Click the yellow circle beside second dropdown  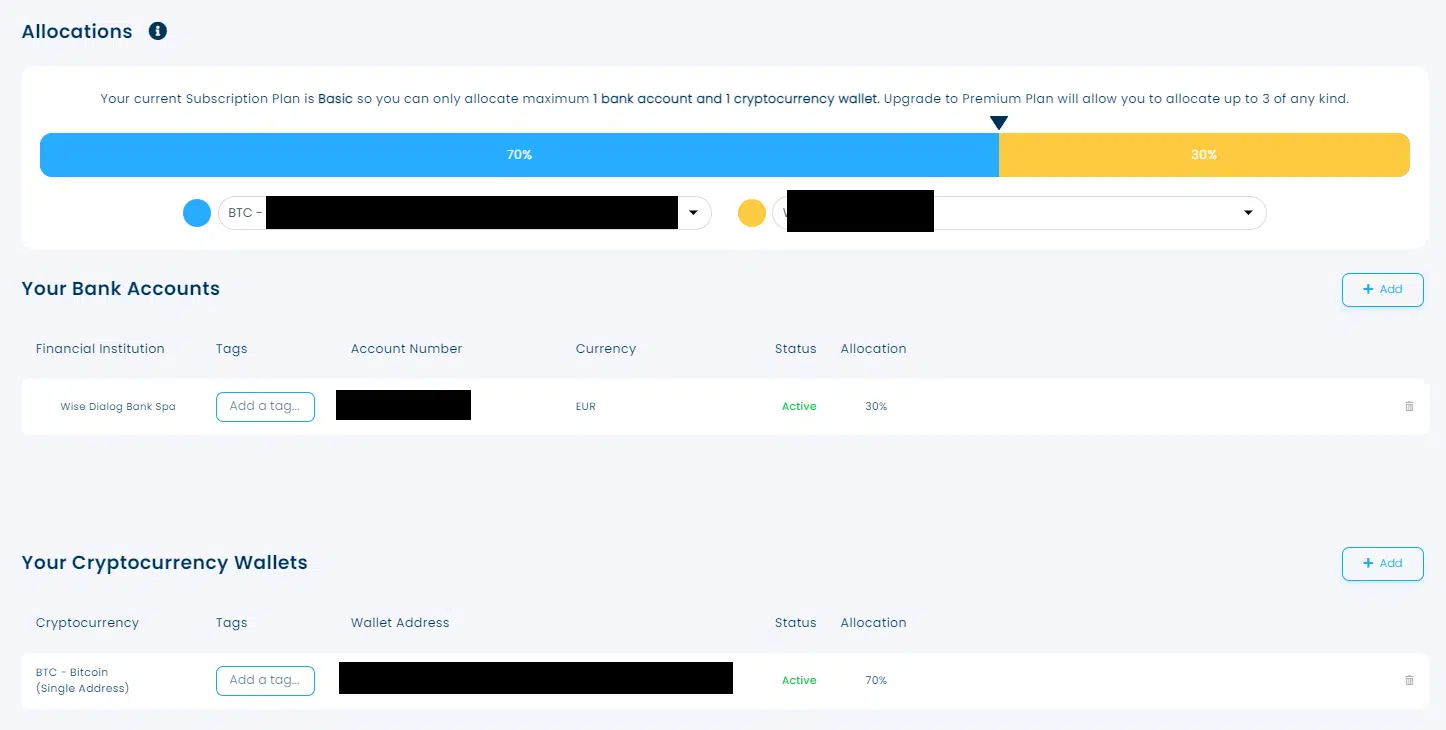click(751, 213)
